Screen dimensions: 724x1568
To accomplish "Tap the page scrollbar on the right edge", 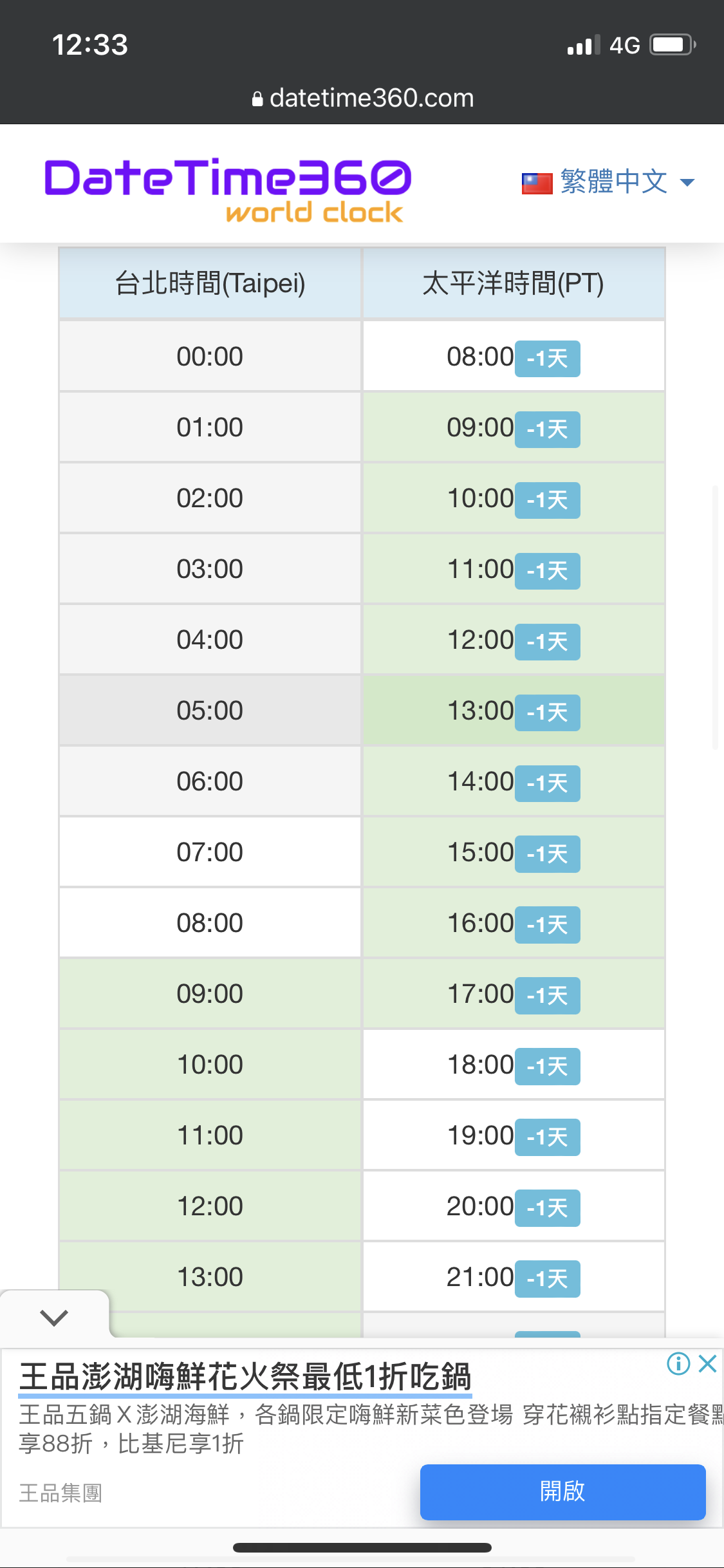I will (x=715, y=618).
